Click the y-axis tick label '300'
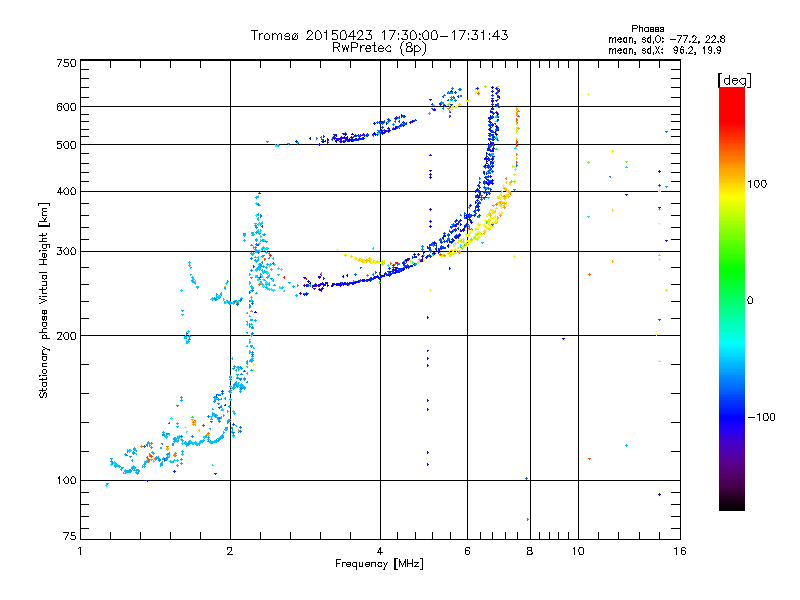 point(67,252)
